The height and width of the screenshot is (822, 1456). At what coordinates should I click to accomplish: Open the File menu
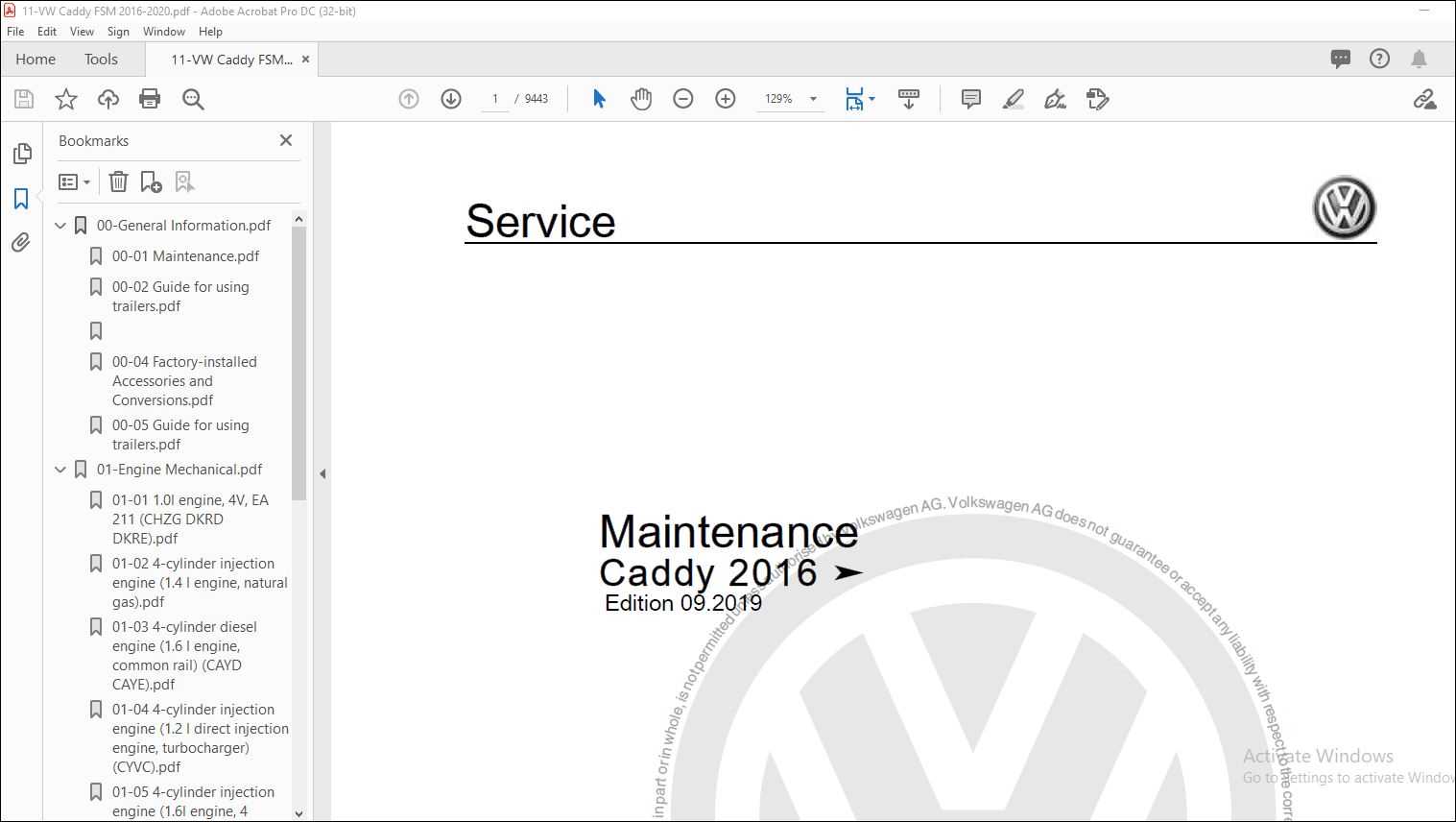pyautogui.click(x=15, y=32)
